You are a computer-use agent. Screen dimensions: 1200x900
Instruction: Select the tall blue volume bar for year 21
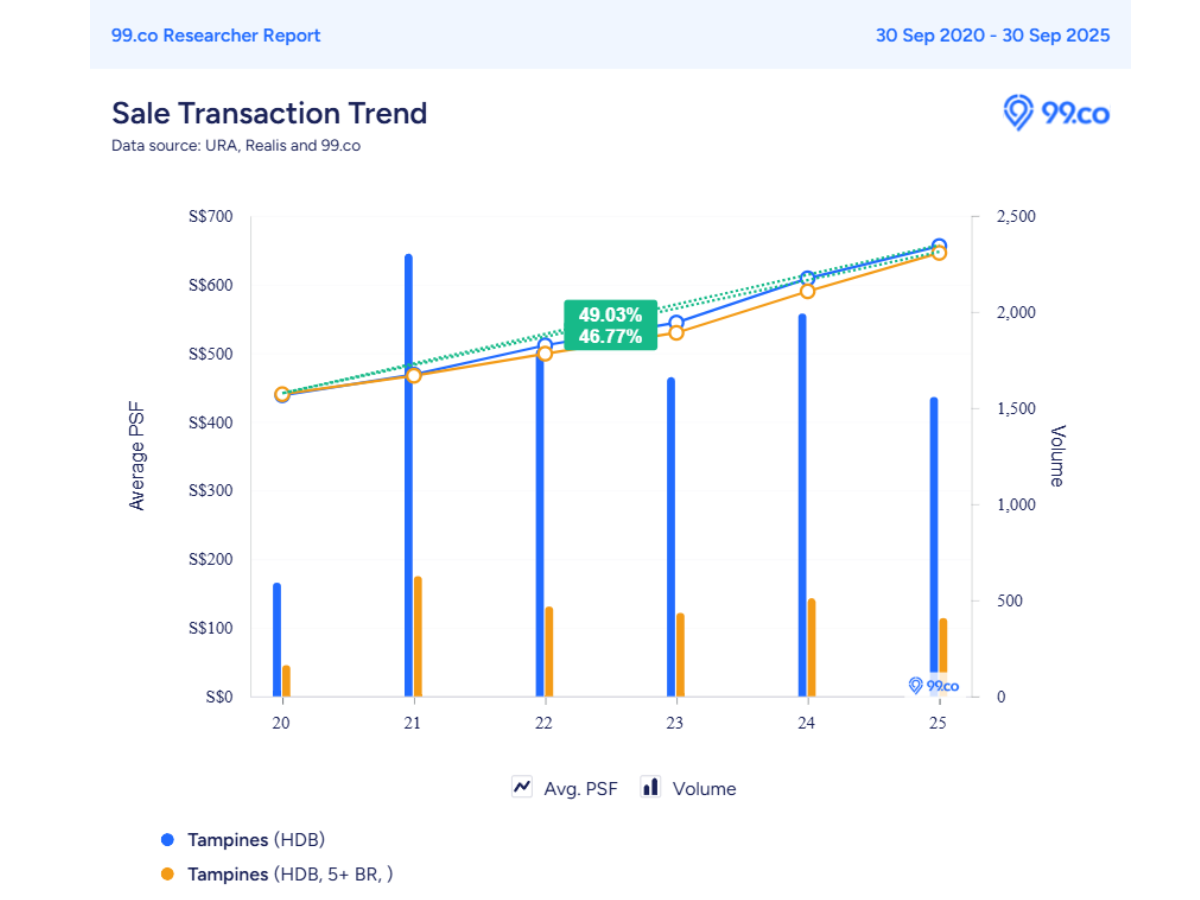pyautogui.click(x=408, y=480)
